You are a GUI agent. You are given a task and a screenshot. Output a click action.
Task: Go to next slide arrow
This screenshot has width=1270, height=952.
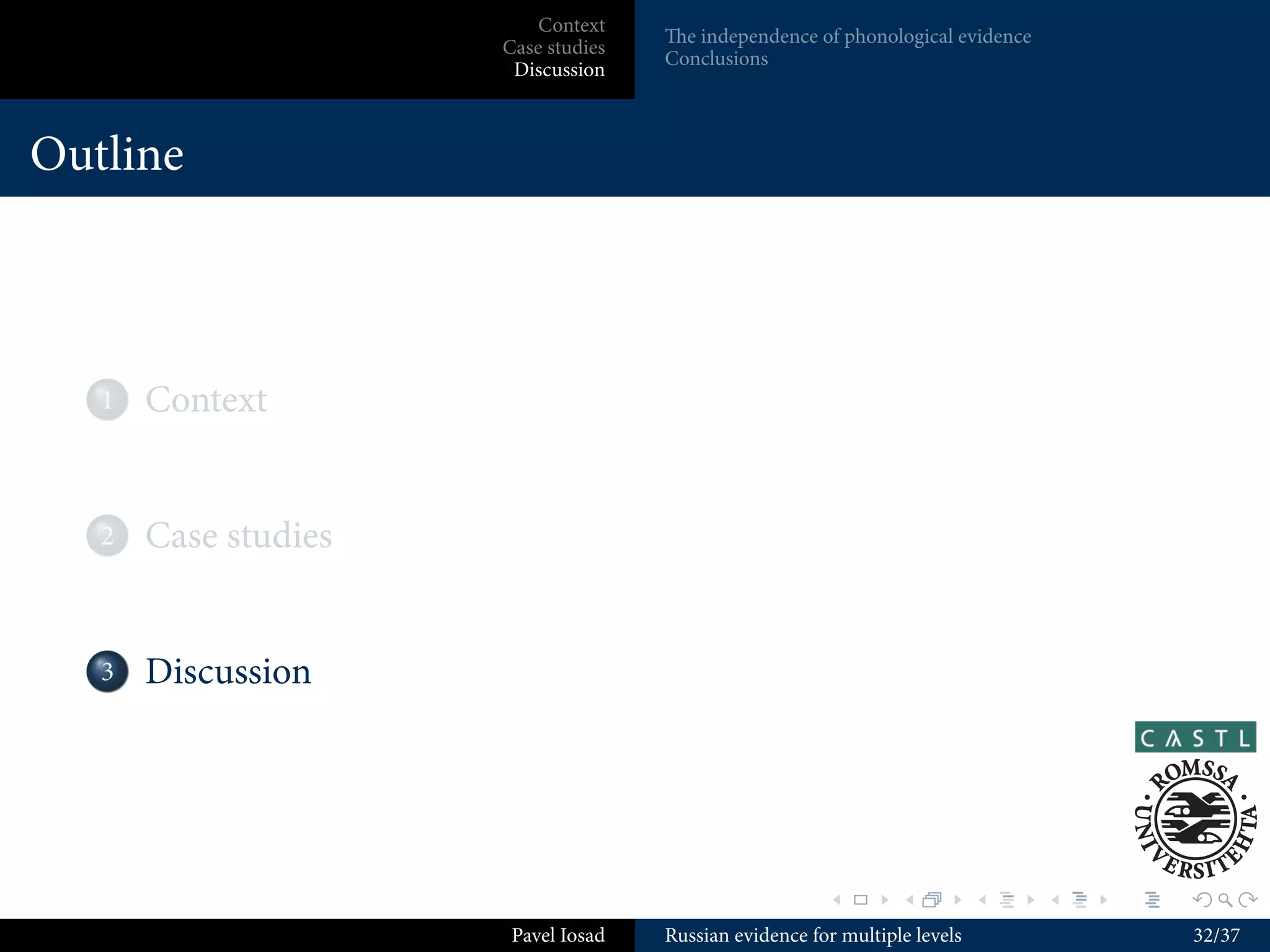click(885, 900)
